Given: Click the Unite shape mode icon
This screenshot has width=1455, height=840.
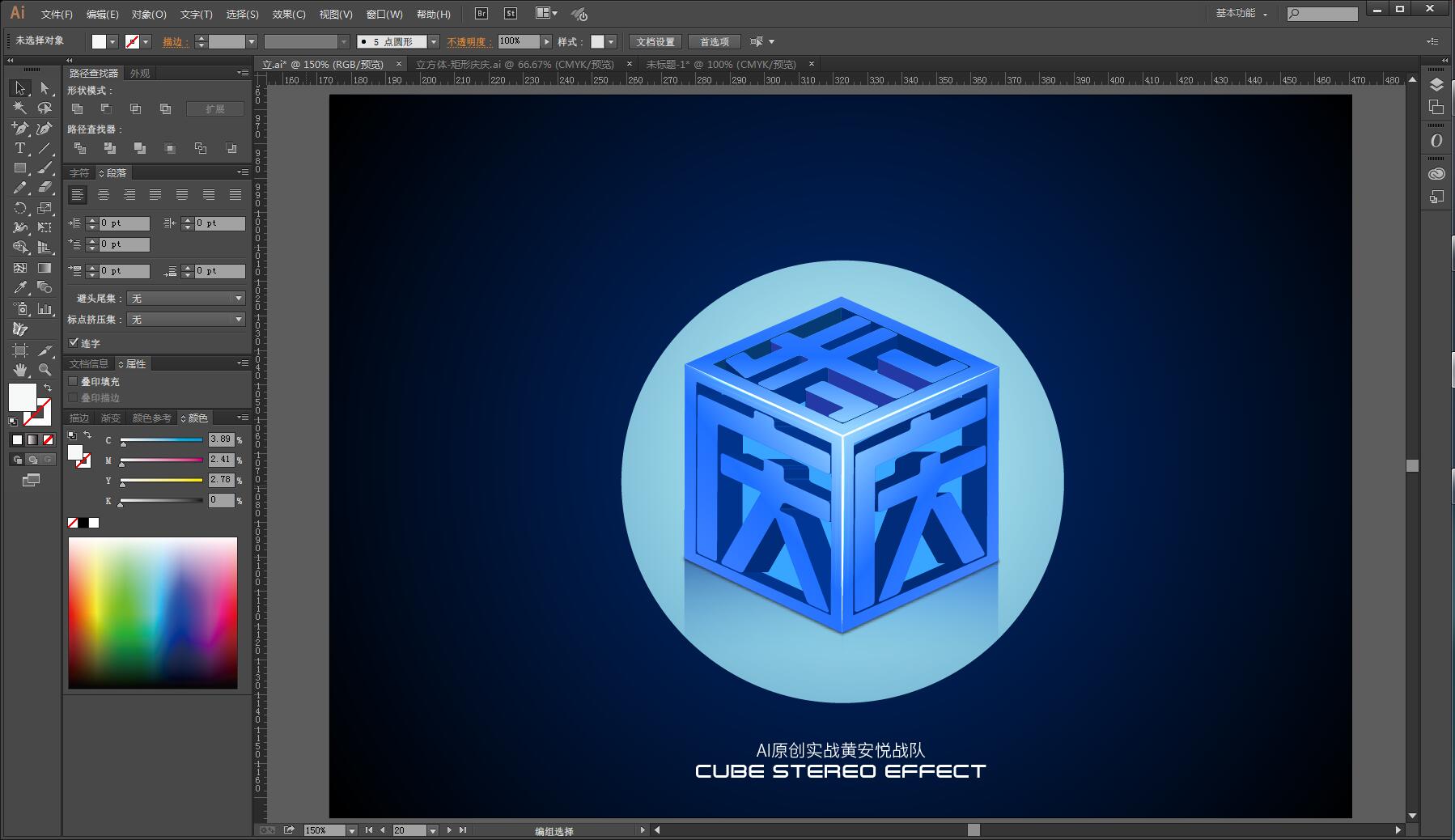Looking at the screenshot, I should [x=78, y=108].
